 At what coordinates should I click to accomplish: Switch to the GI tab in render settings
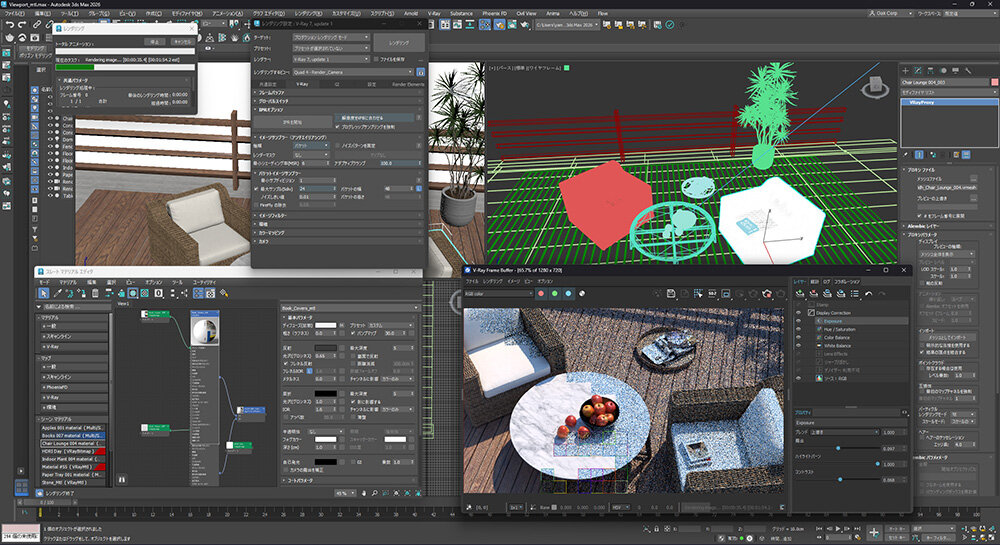click(x=336, y=85)
